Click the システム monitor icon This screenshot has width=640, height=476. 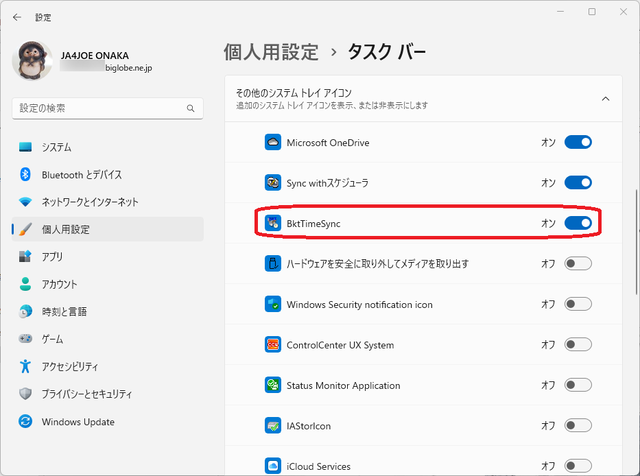click(25, 147)
